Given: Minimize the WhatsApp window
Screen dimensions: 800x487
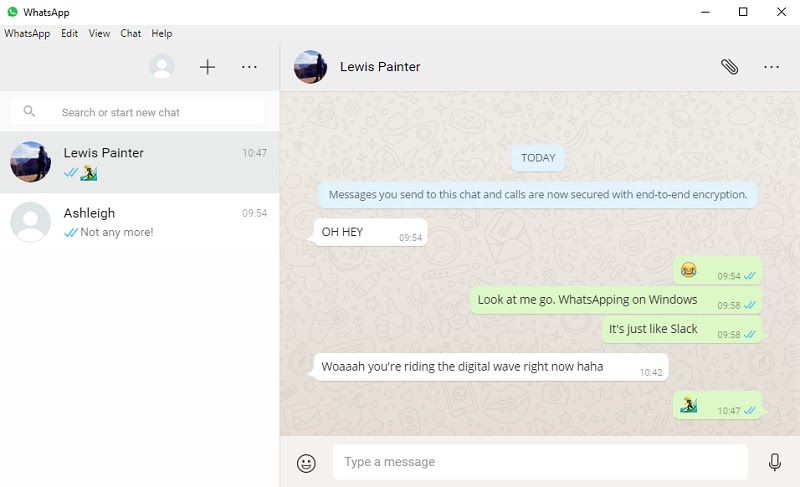Looking at the screenshot, I should click(x=705, y=12).
